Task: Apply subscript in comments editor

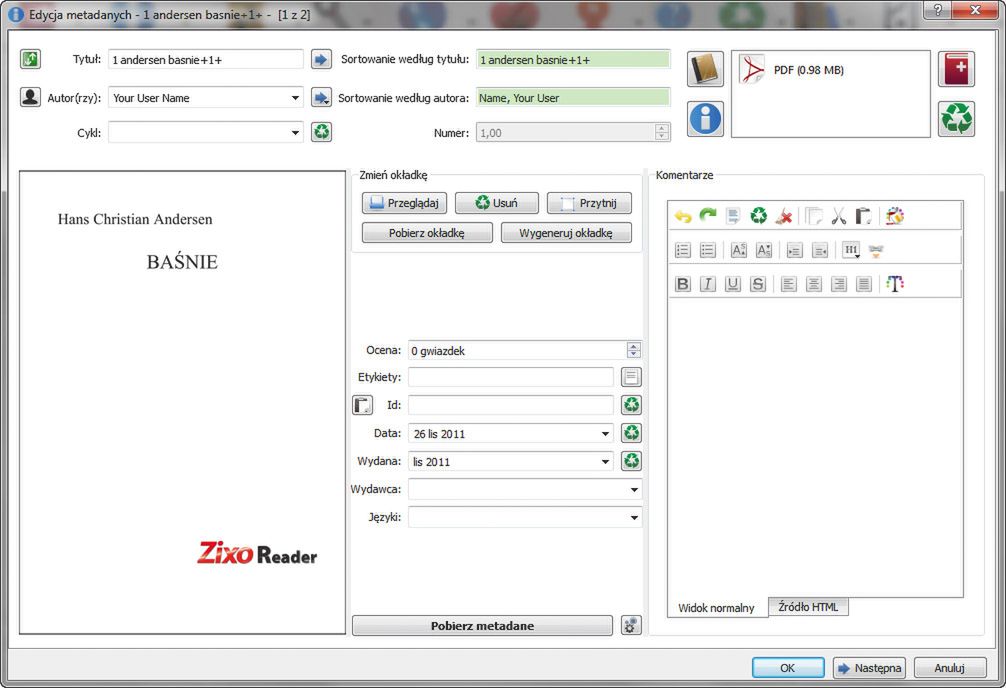Action: 763,250
